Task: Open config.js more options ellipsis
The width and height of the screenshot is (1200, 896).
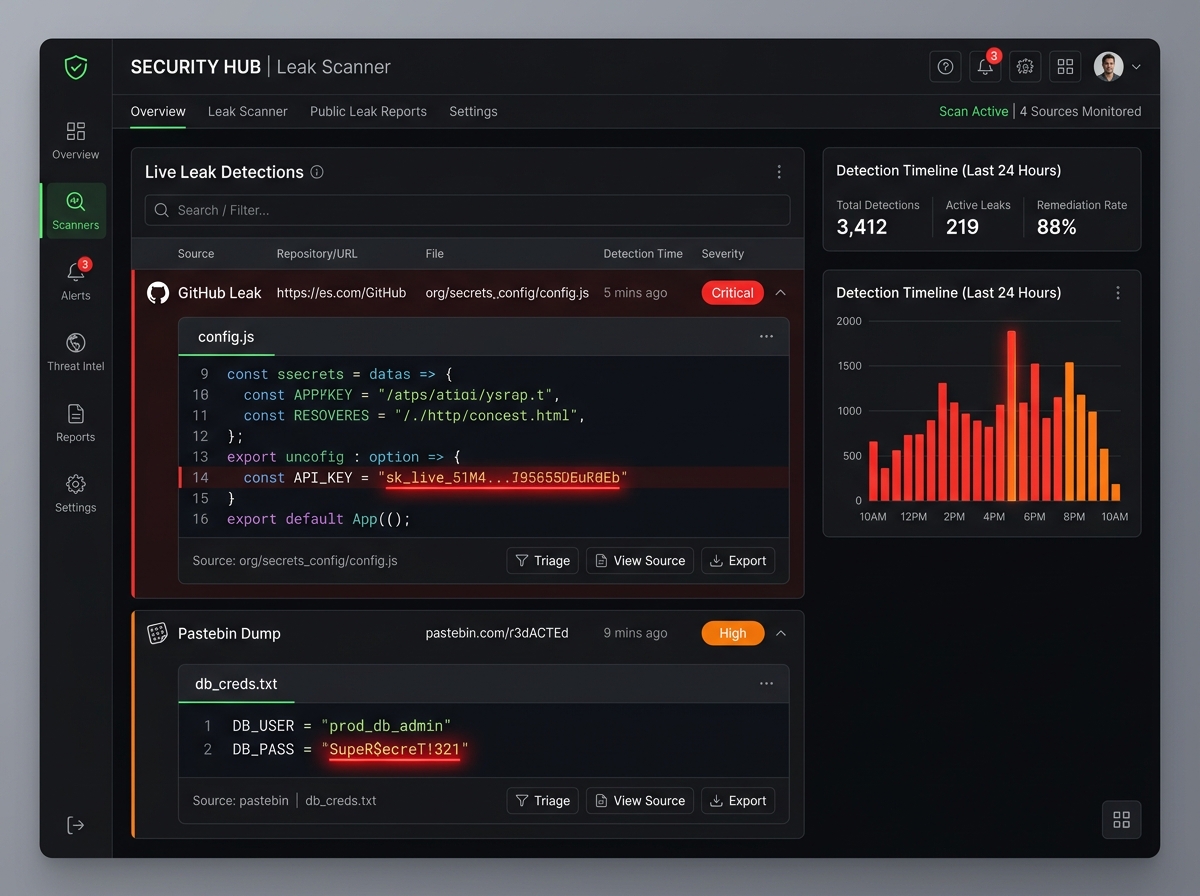Action: point(766,337)
